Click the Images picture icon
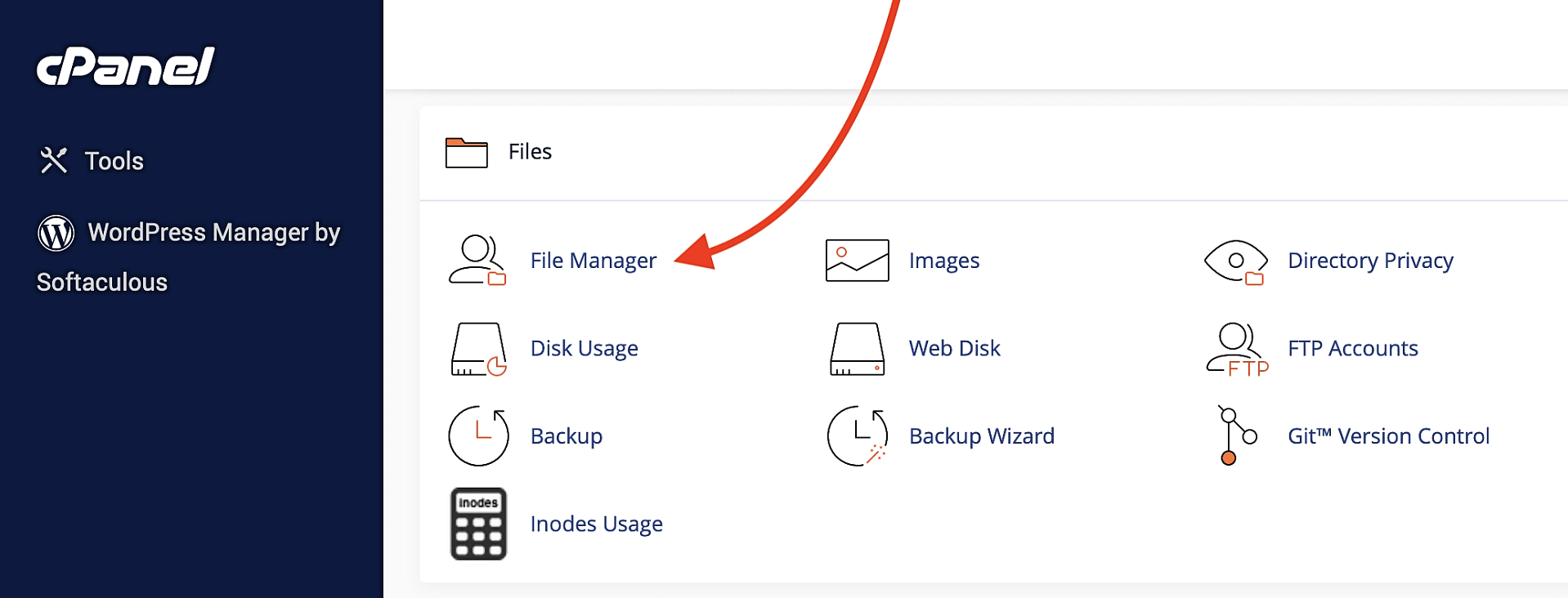This screenshot has height=598, width=1568. pos(857,260)
